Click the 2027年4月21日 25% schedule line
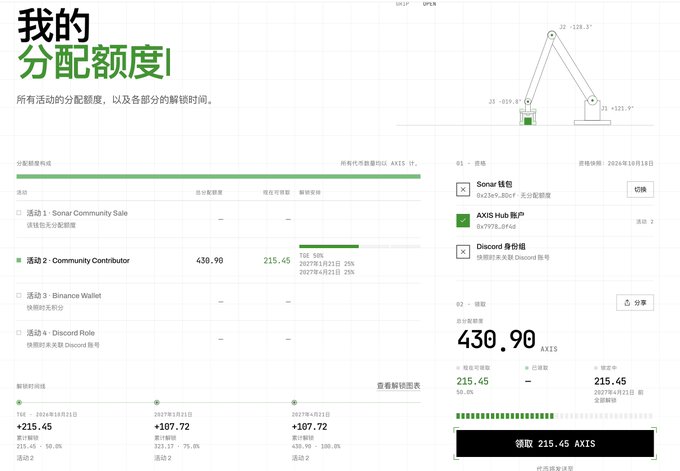Screen dimensions: 680x471 click(327, 272)
